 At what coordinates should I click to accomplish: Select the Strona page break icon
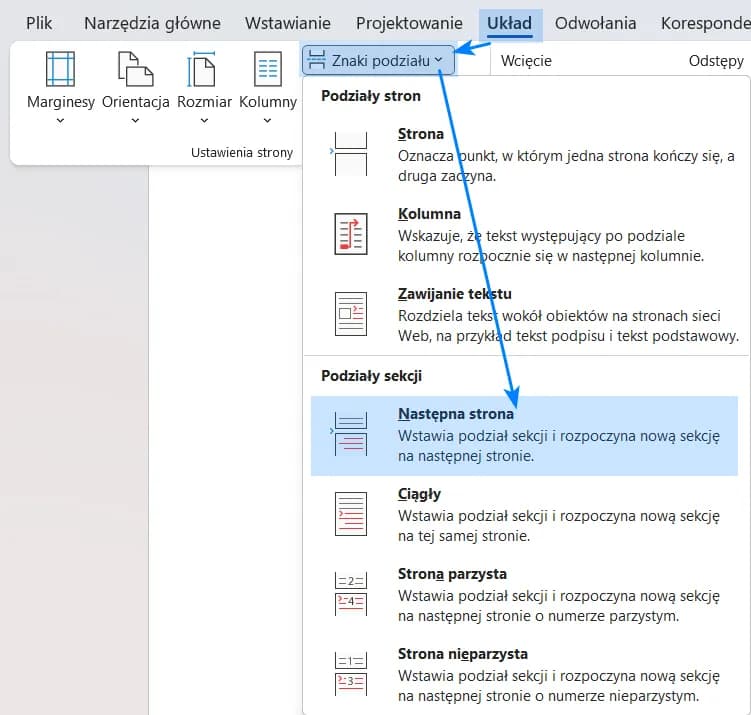(x=350, y=152)
